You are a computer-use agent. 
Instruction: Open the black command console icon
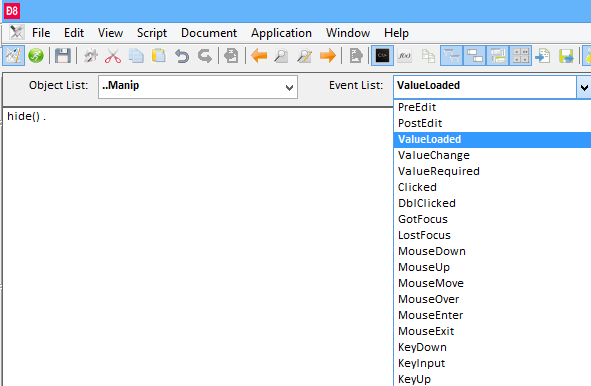(382, 56)
